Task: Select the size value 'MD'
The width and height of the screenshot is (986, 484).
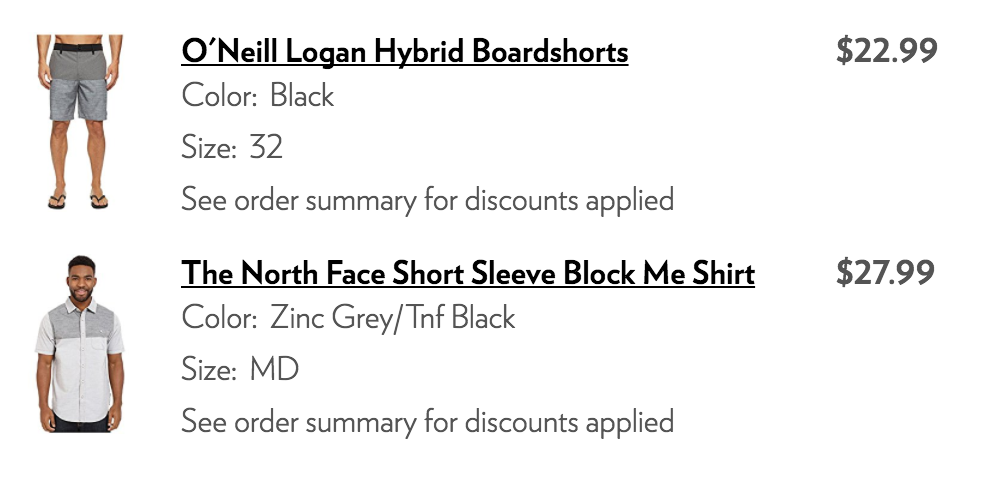Action: click(x=274, y=370)
